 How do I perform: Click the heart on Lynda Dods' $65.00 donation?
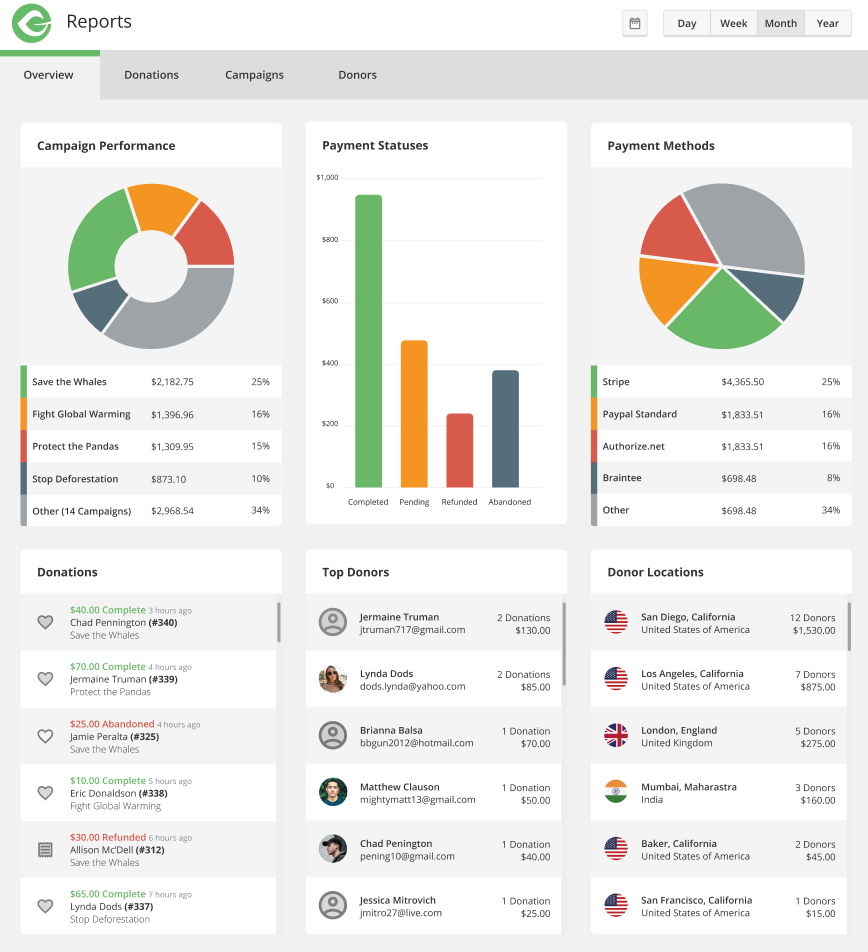pyautogui.click(x=45, y=905)
